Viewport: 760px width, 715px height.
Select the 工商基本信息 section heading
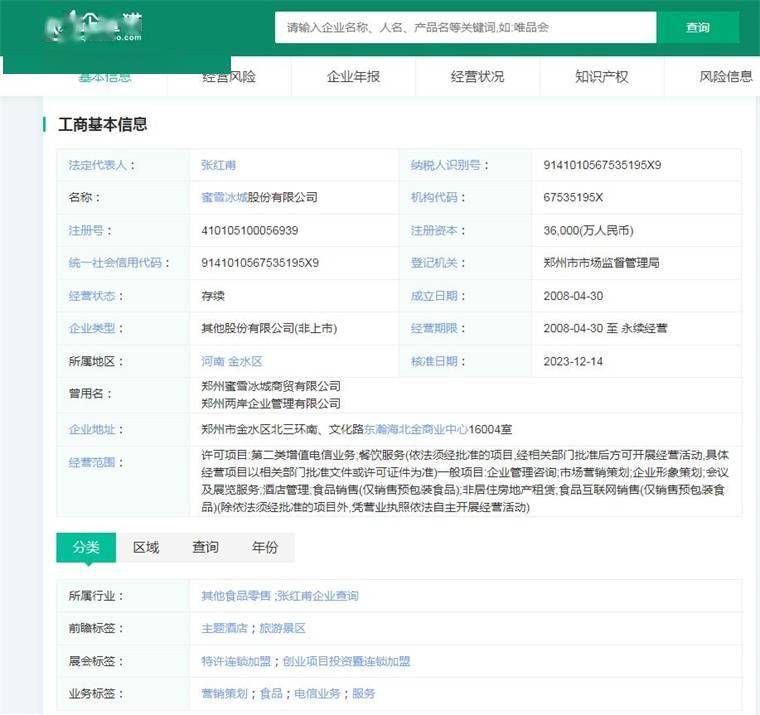102,125
